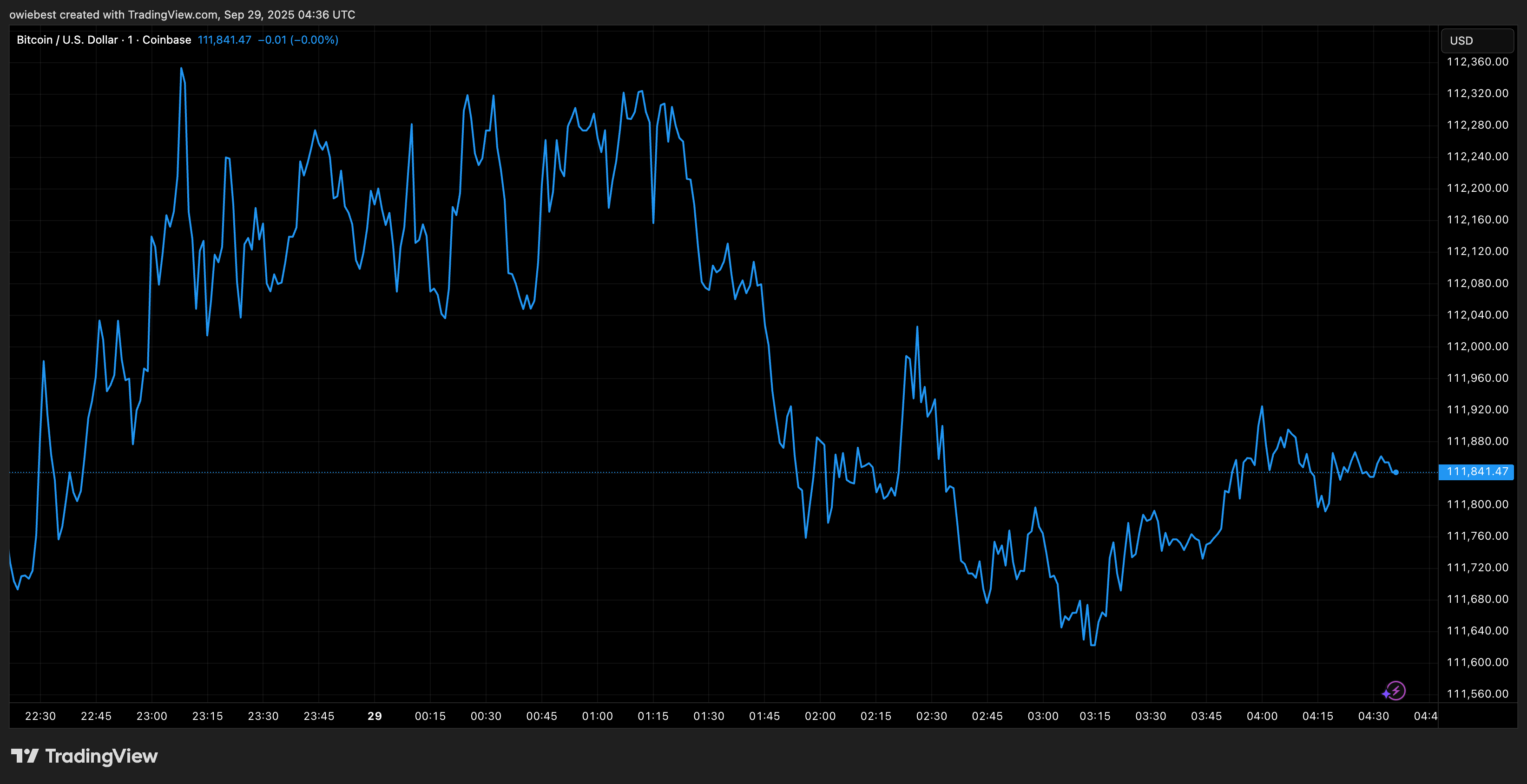The height and width of the screenshot is (784, 1527).
Task: Click the blue 111,841.47 value in legend
Action: tap(224, 39)
